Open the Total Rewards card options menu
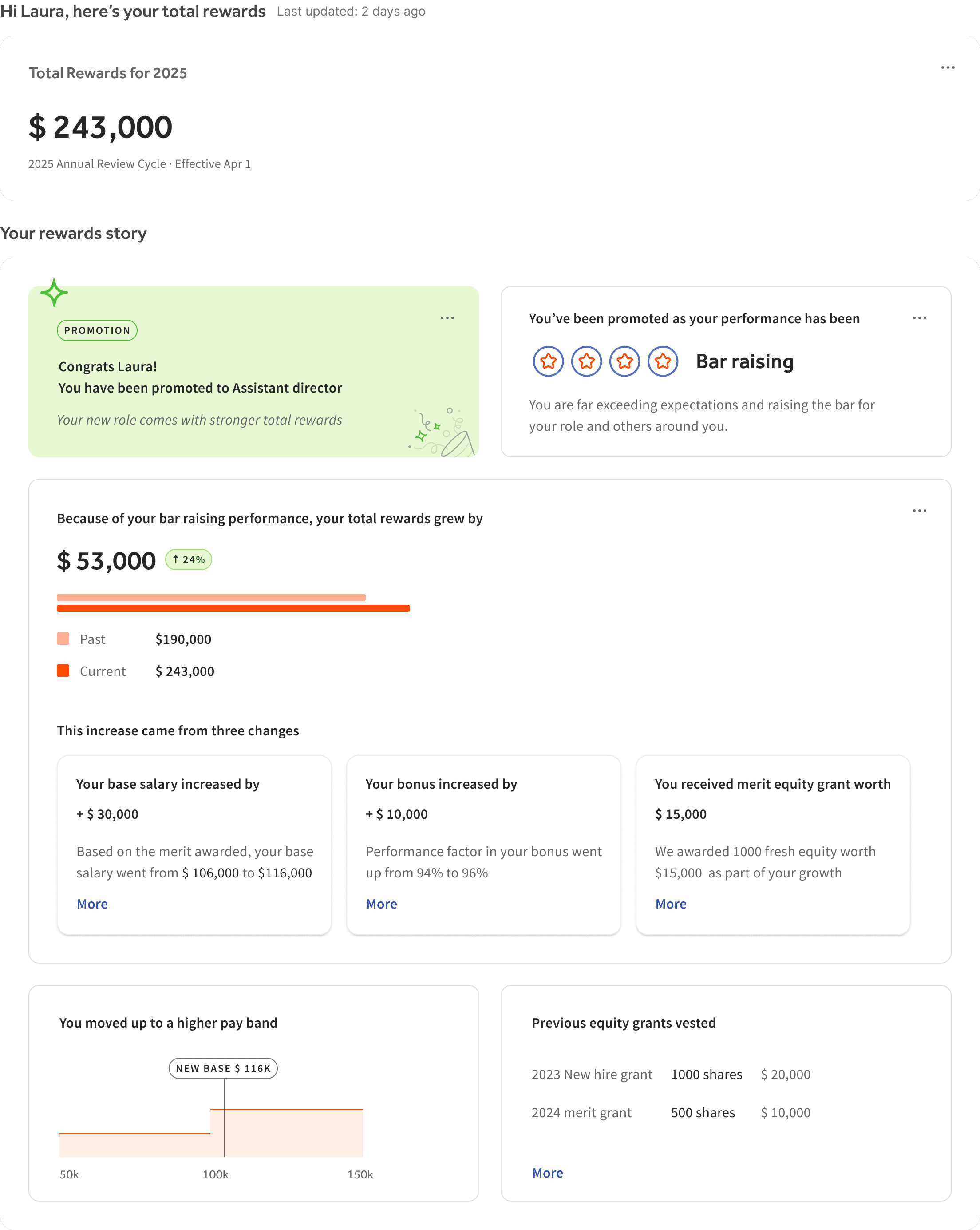 coord(948,67)
